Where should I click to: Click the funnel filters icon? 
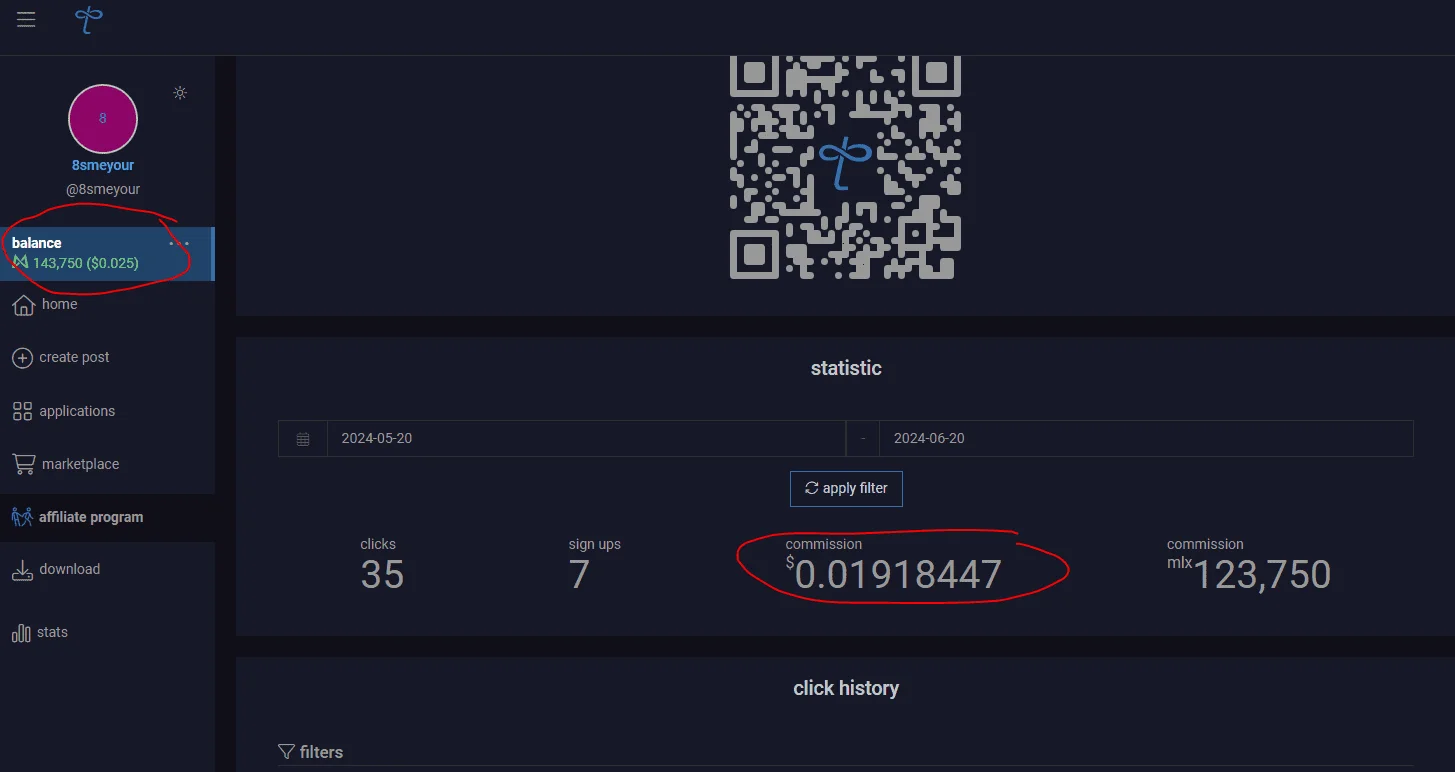pyautogui.click(x=286, y=752)
